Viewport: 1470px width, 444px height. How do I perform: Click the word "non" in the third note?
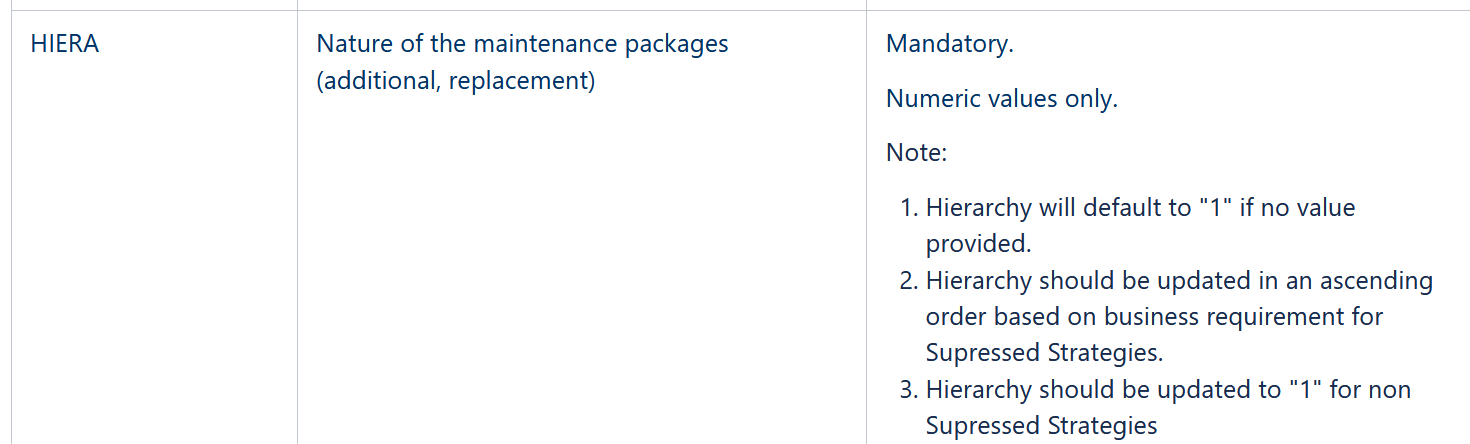pyautogui.click(x=1389, y=389)
